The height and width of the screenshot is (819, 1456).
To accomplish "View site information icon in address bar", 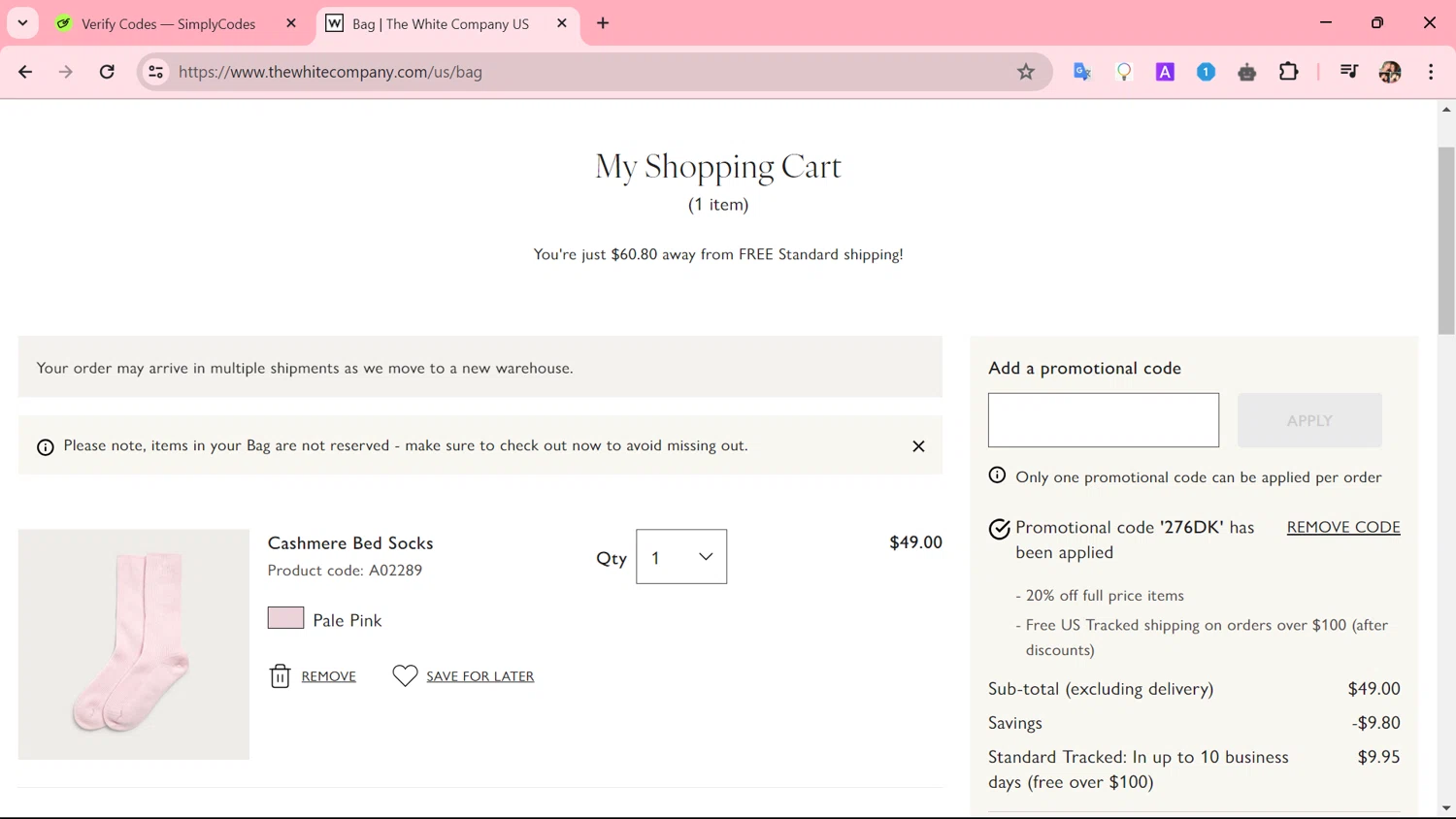I will [155, 72].
